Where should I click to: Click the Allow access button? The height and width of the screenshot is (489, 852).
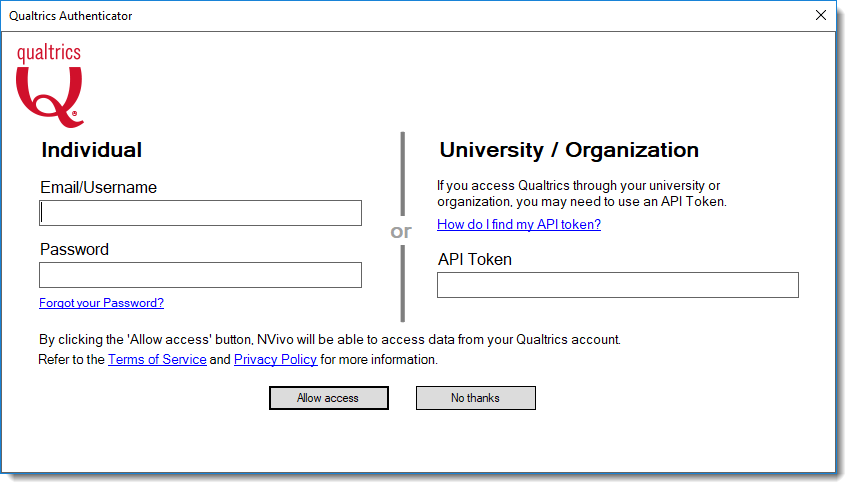pyautogui.click(x=329, y=398)
